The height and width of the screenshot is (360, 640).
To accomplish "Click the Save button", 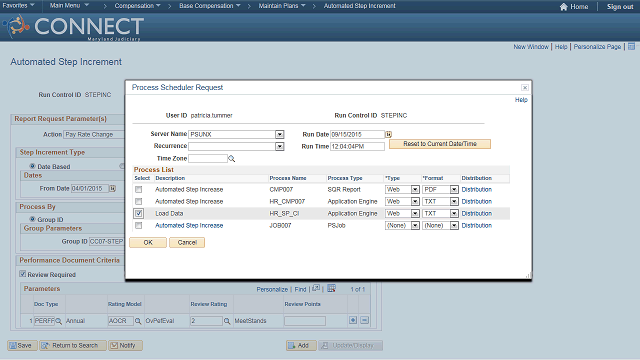I will [x=22, y=345].
